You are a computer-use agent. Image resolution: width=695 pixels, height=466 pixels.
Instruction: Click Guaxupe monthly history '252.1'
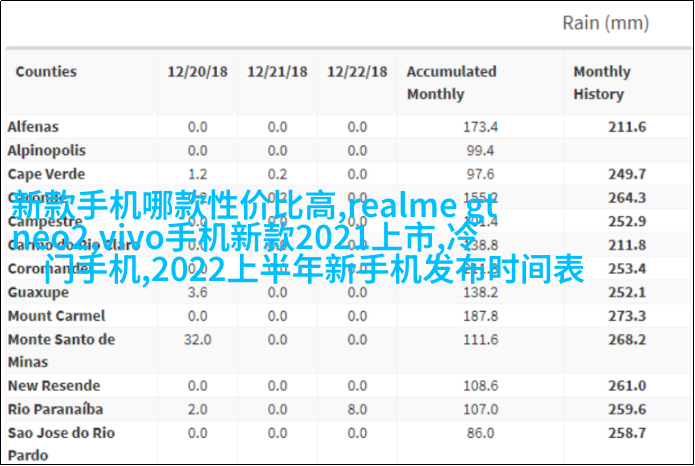pyautogui.click(x=627, y=293)
